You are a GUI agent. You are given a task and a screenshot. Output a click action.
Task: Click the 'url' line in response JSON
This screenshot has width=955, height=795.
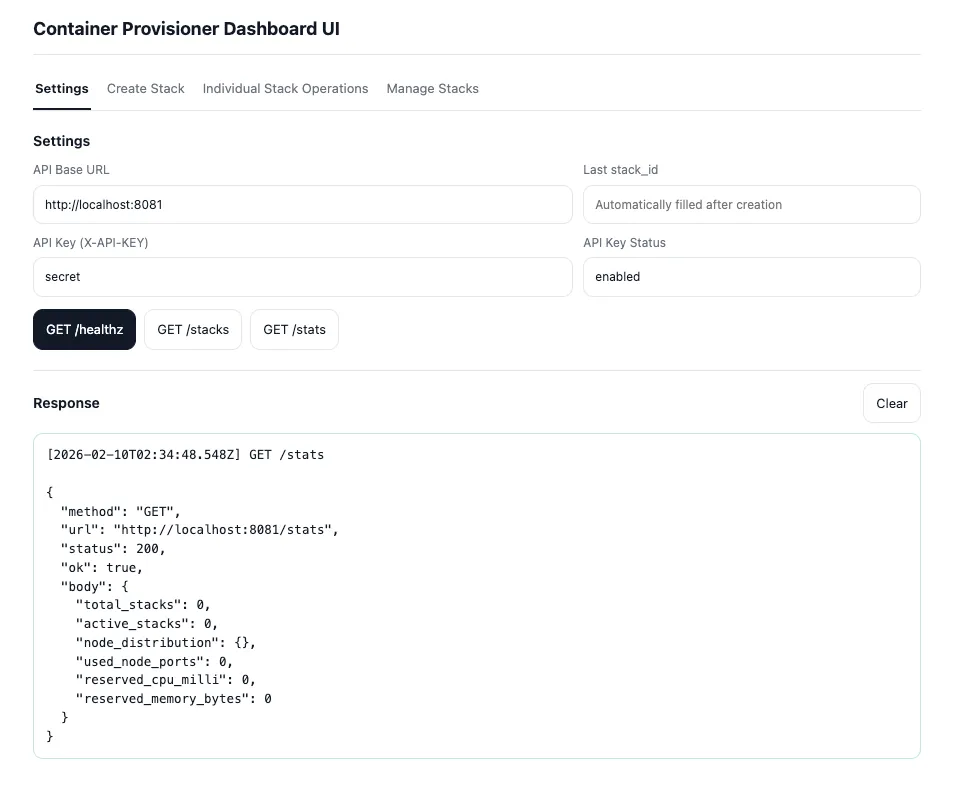coord(200,530)
